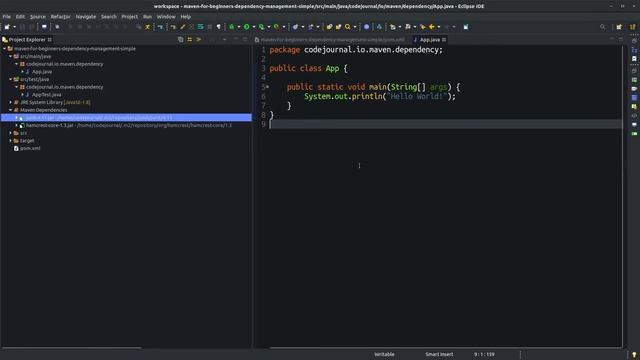
Task: Select the highlighted junit jar dependency row
Action: pyautogui.click(x=126, y=118)
